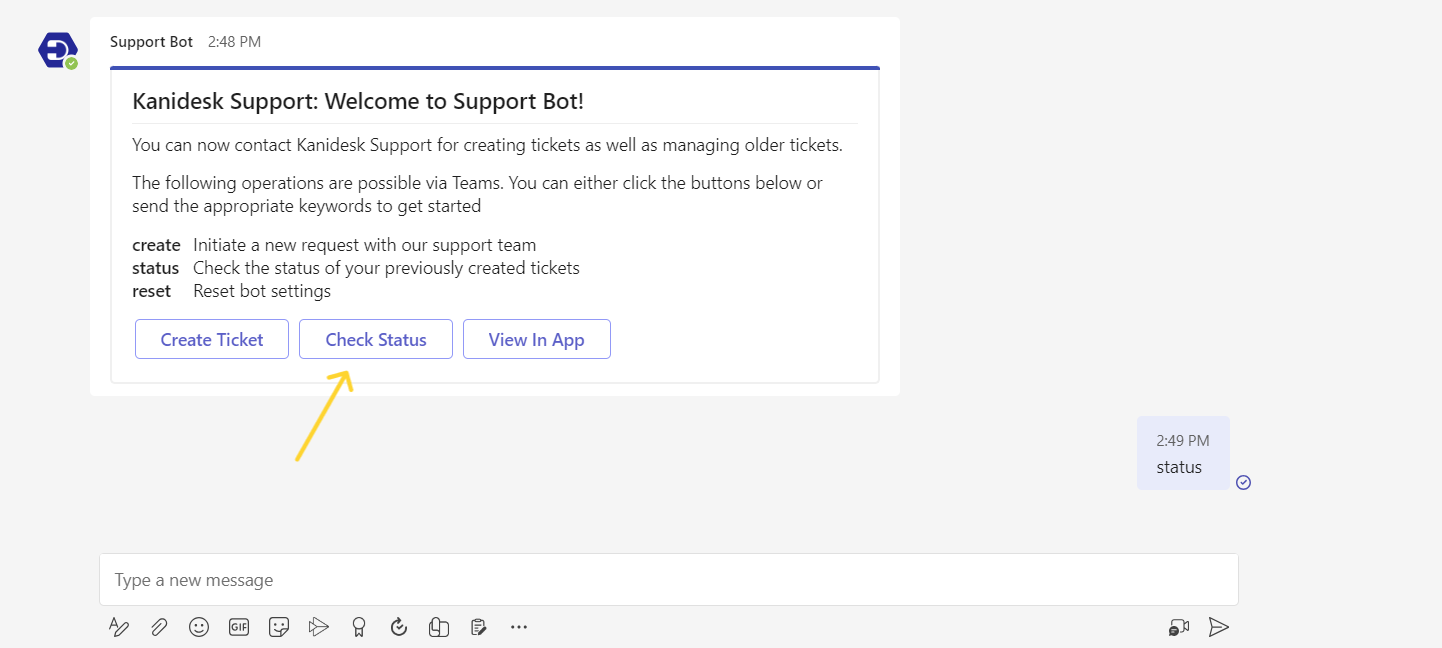The width and height of the screenshot is (1442, 648).
Task: Open the GIF picker
Action: (238, 627)
